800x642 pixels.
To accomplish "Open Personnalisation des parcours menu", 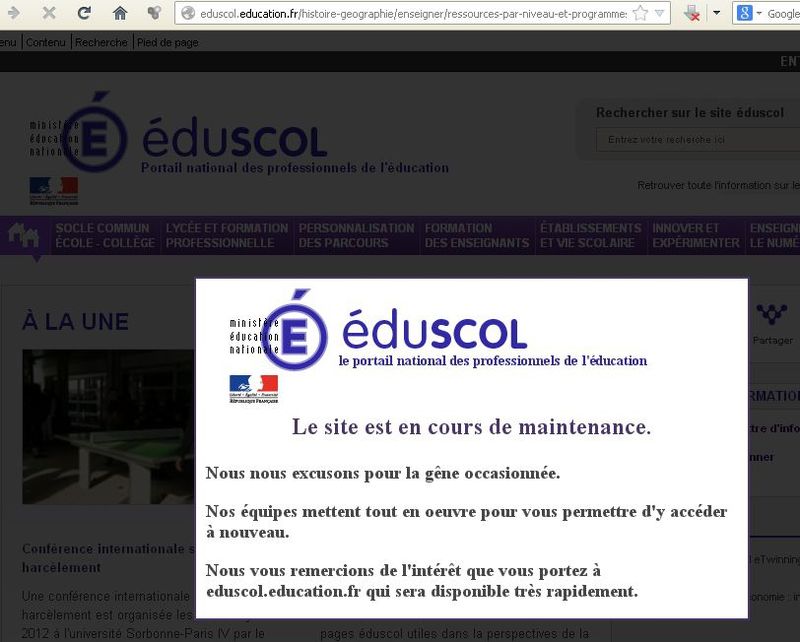I will [x=356, y=235].
